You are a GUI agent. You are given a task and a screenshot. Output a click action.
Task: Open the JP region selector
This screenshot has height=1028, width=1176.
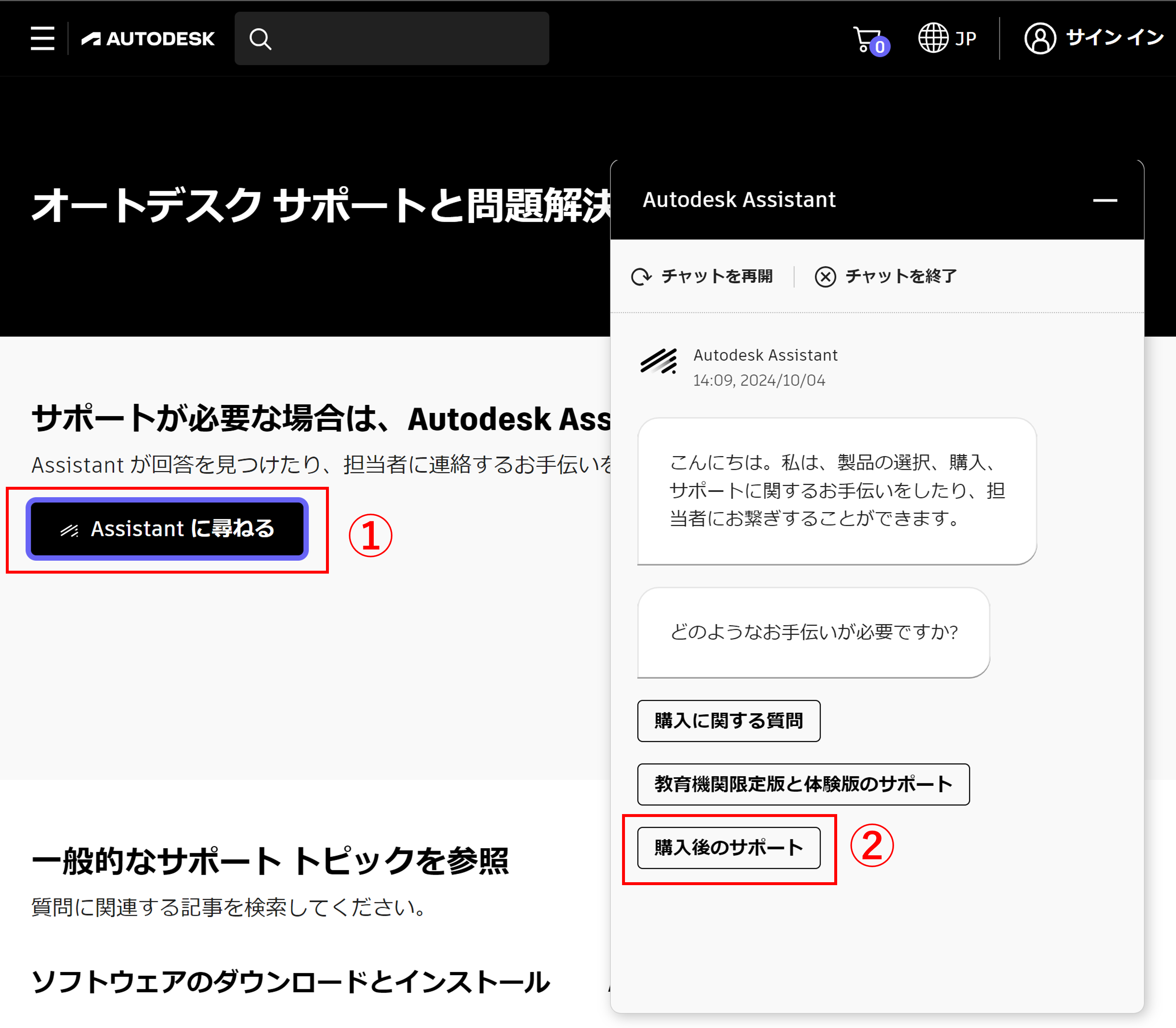(x=965, y=39)
